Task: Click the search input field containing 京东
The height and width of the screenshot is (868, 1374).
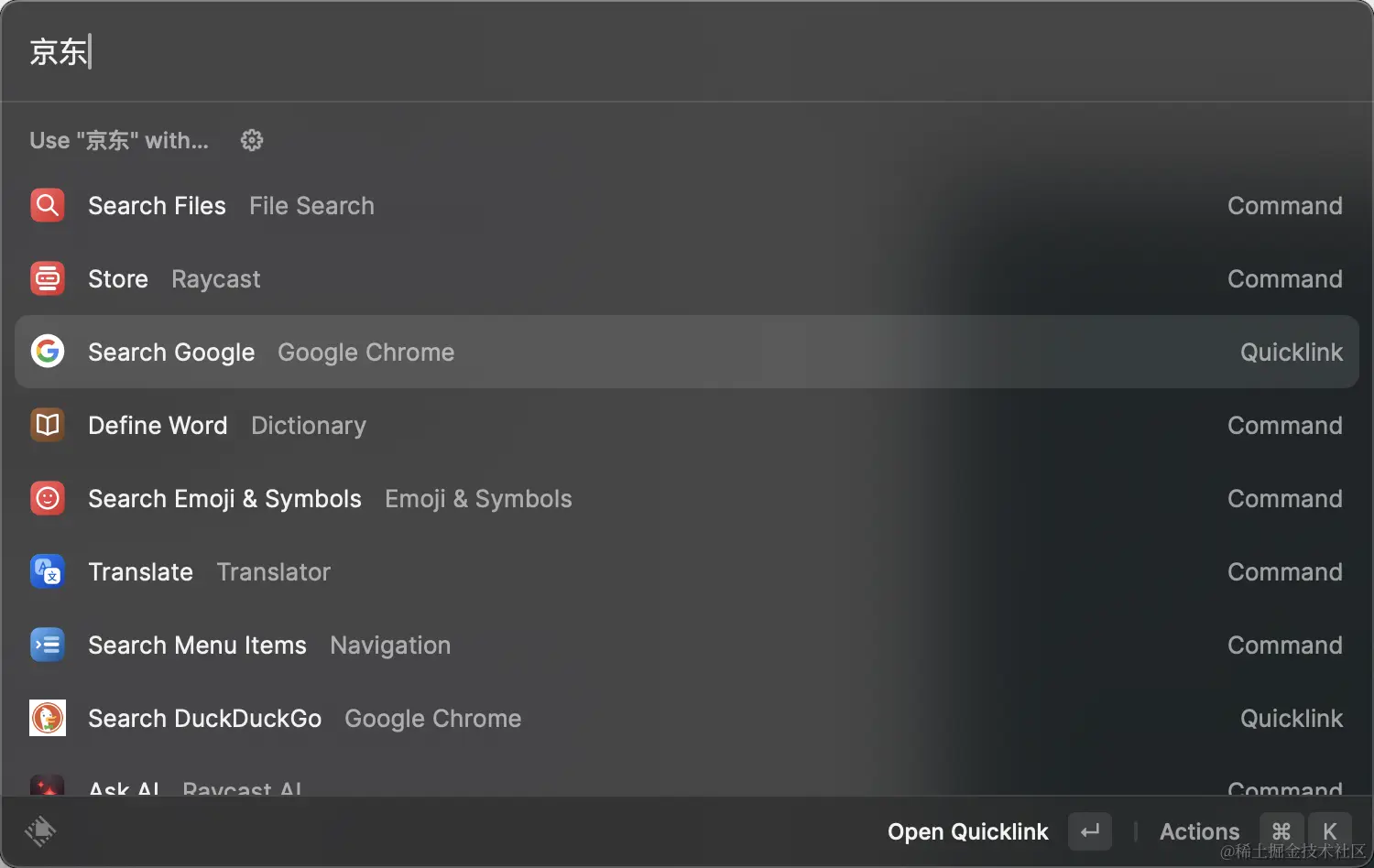Action: tap(687, 51)
